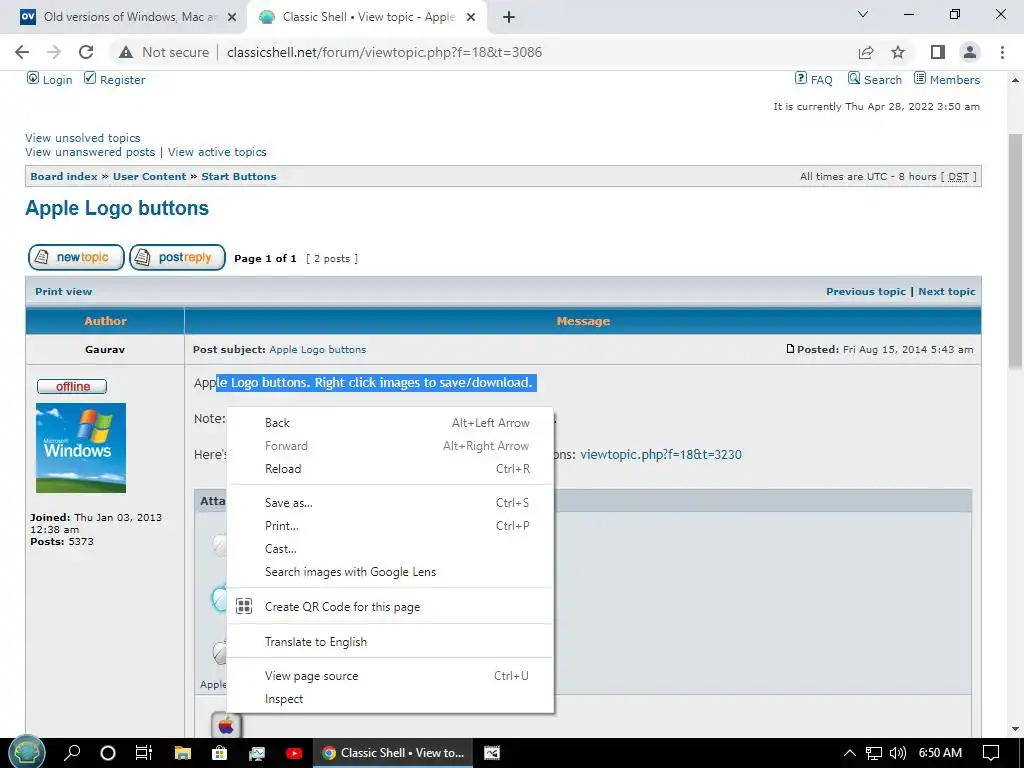
Task: Open File Explorer from the taskbar
Action: tap(183, 753)
